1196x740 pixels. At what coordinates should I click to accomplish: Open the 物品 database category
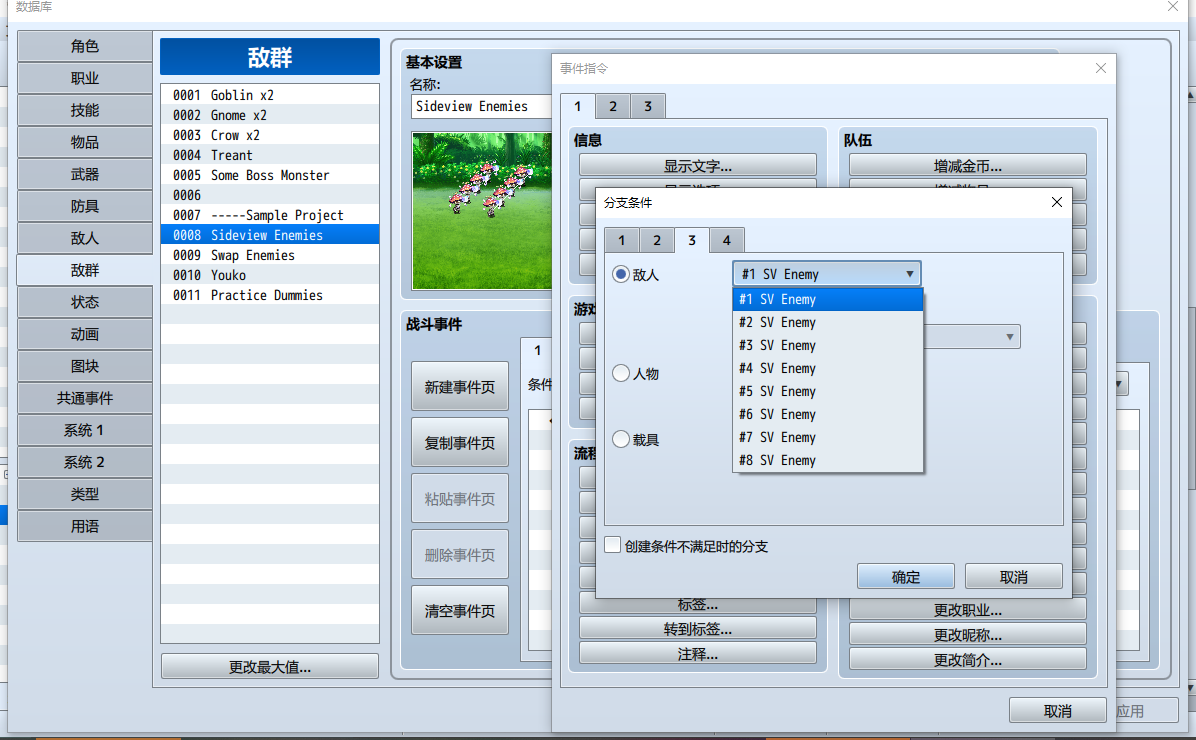(x=85, y=142)
